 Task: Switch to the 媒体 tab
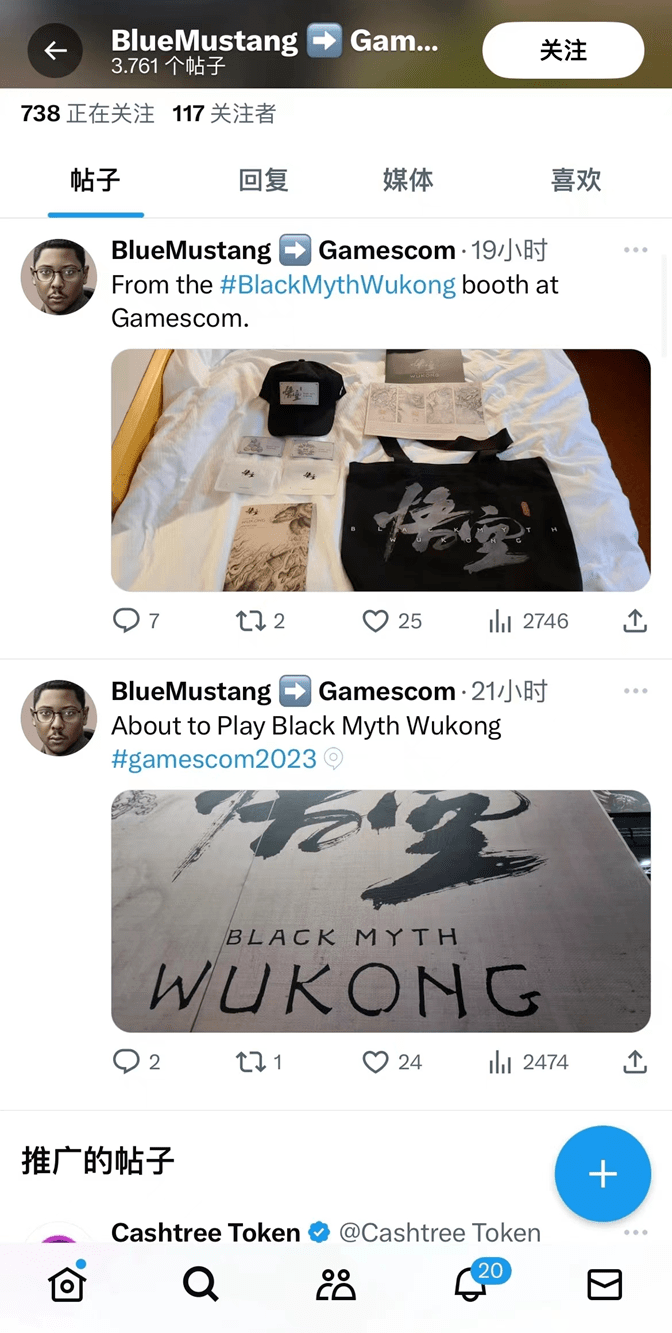coord(408,180)
